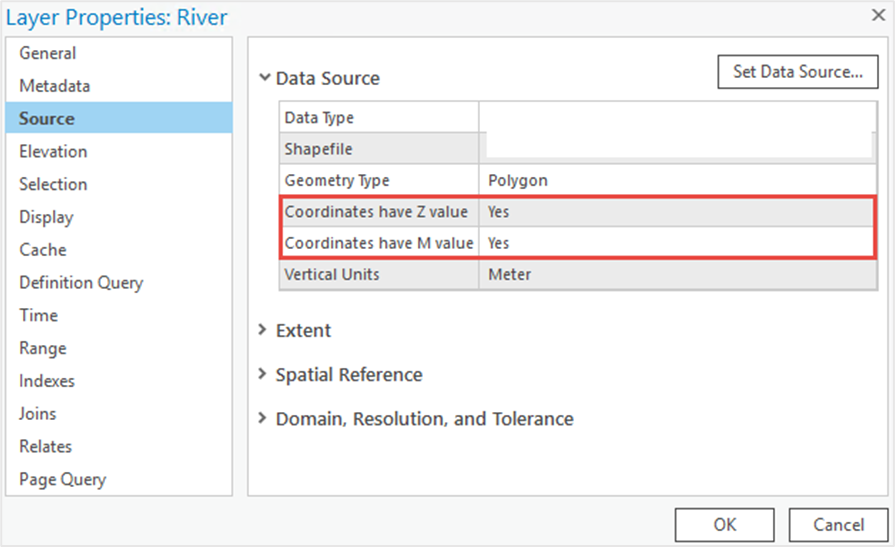Switch to the Elevation settings

pos(53,151)
